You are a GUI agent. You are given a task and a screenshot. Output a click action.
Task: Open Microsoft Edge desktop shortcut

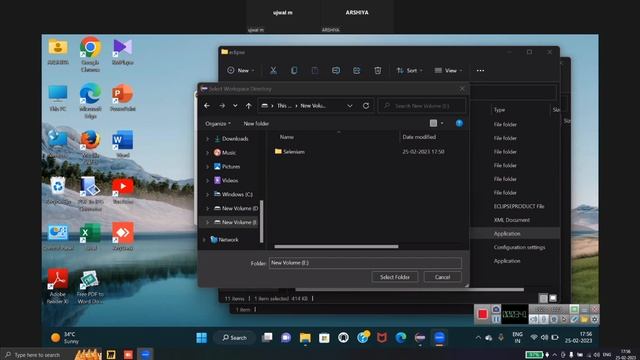click(90, 101)
